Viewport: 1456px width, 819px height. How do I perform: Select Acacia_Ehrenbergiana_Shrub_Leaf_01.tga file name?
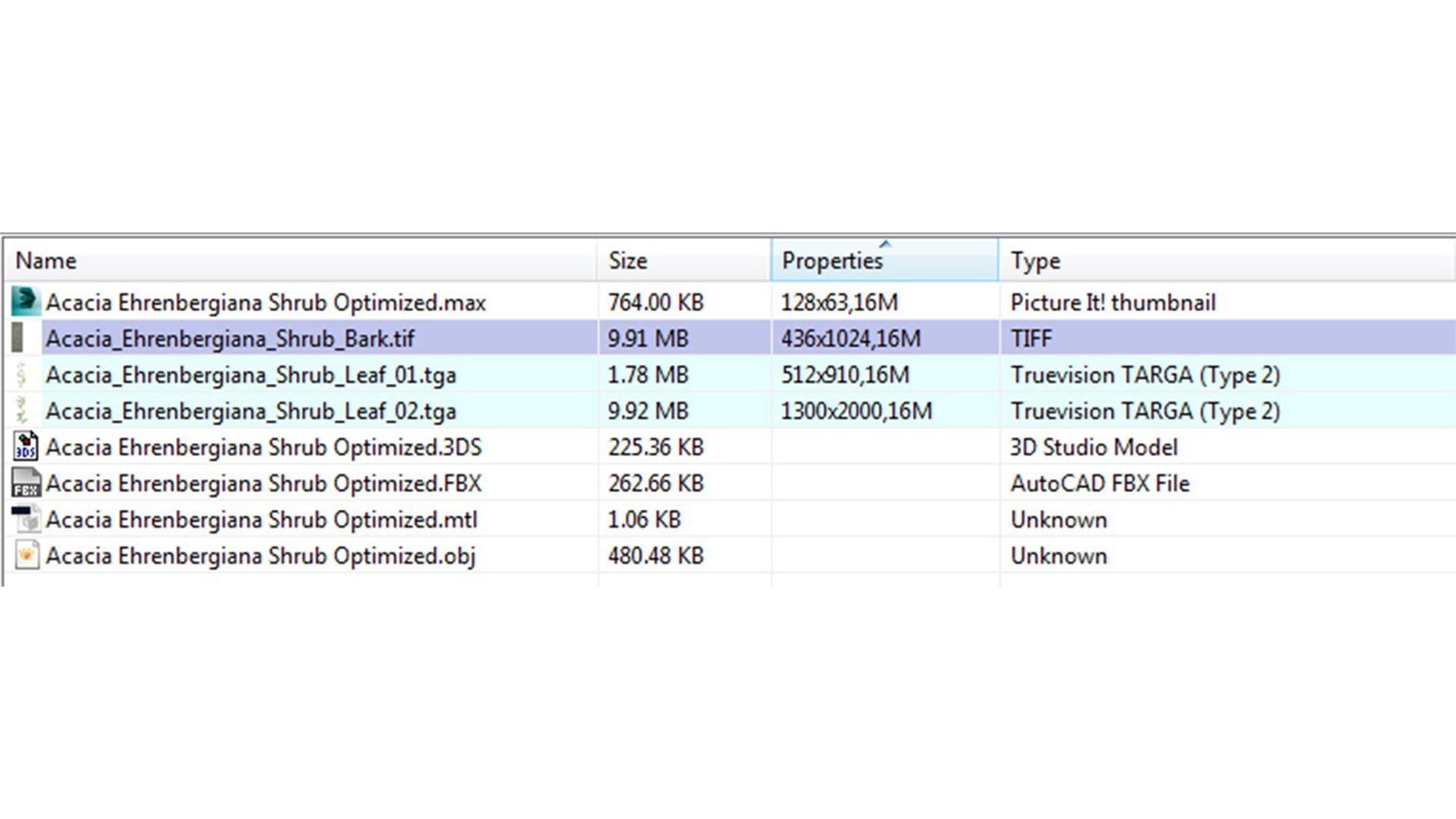(250, 375)
